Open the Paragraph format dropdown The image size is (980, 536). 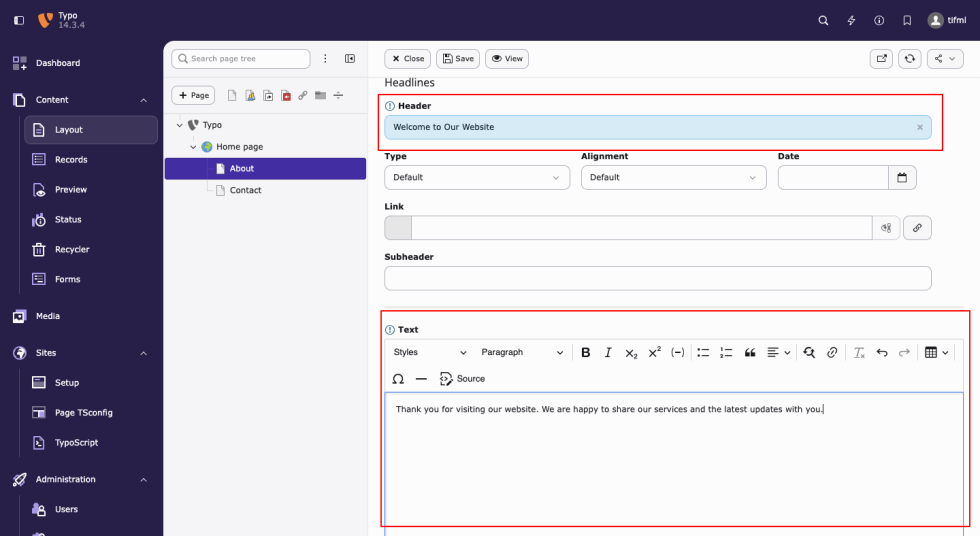tap(522, 352)
